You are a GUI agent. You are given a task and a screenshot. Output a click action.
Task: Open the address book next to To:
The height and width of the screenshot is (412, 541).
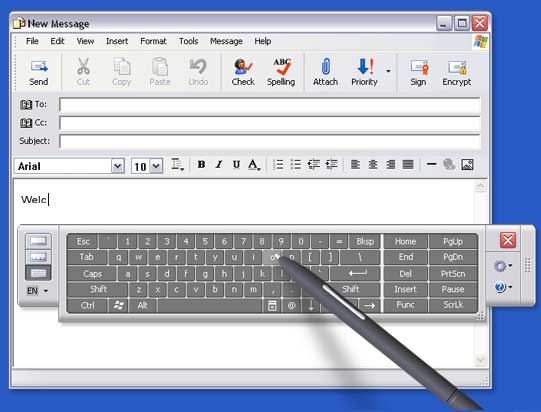pos(26,105)
